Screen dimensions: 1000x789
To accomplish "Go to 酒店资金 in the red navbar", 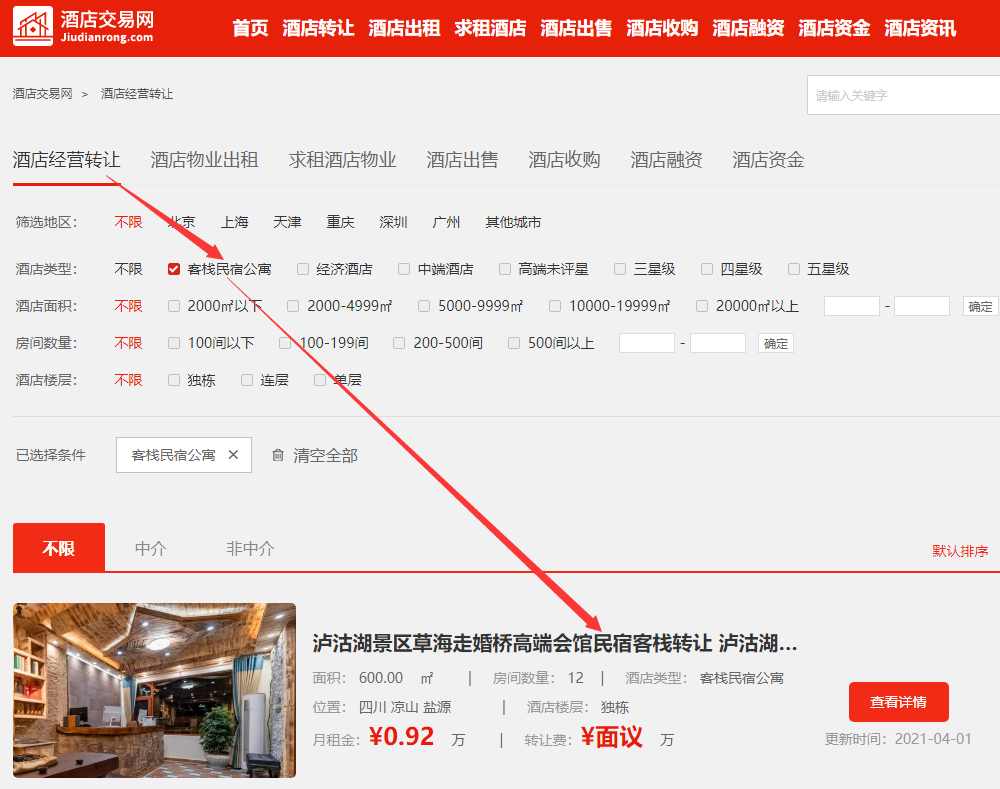I will coord(834,29).
